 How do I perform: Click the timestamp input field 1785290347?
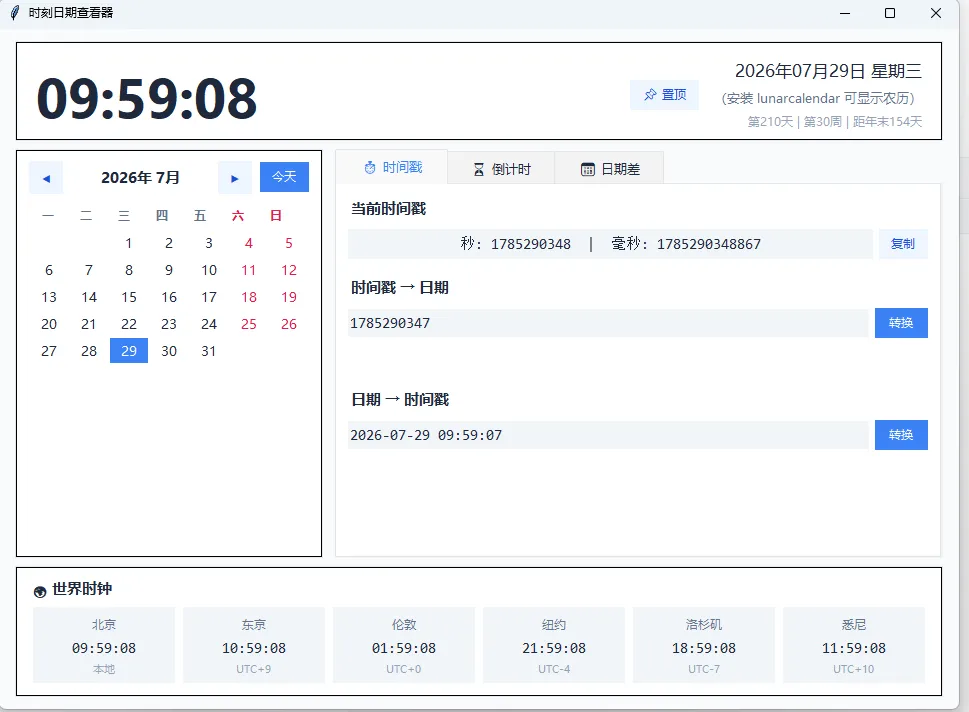coord(608,323)
